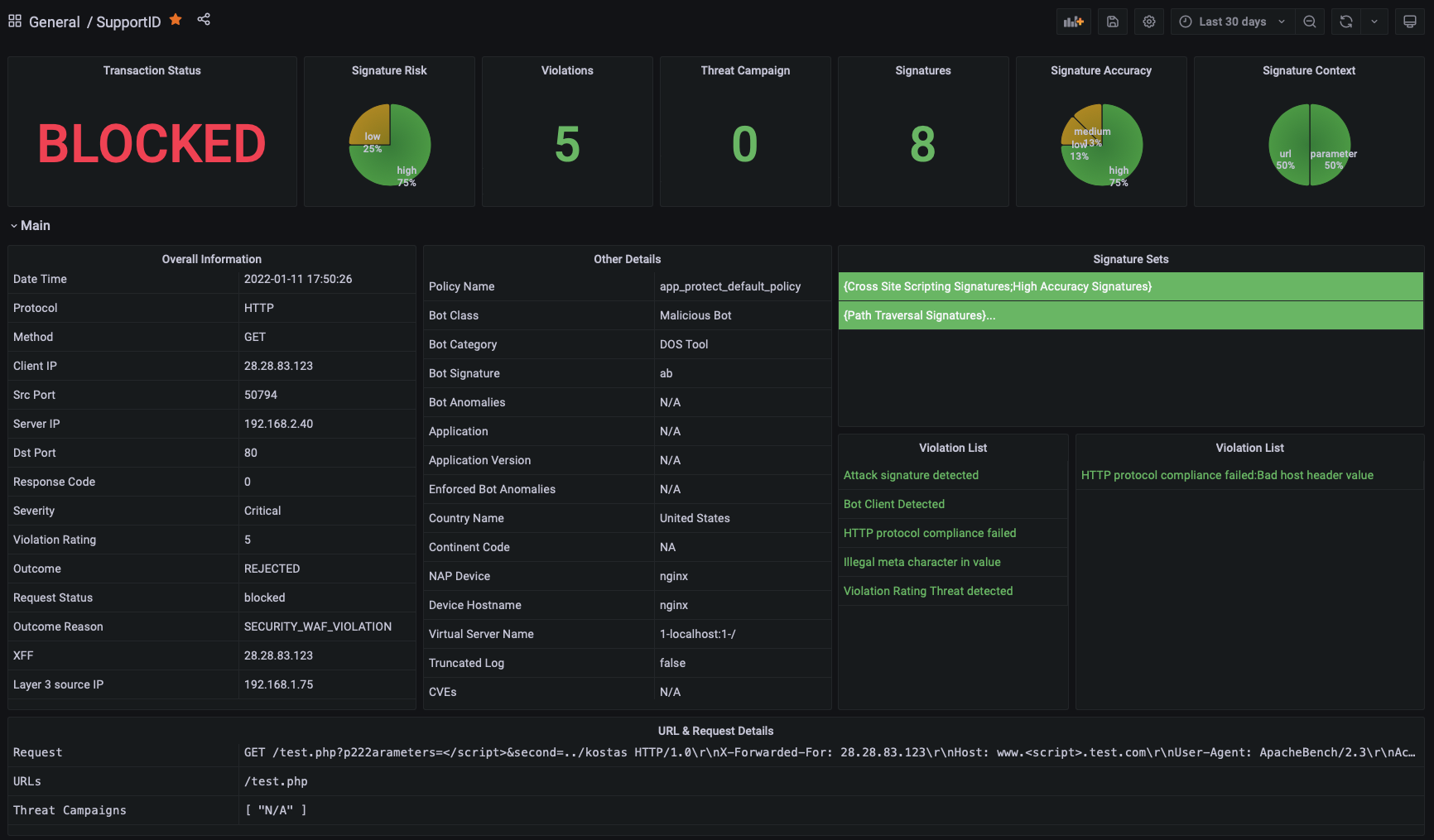Open the Last 30 days time picker
The image size is (1434, 840).
pos(1233,22)
